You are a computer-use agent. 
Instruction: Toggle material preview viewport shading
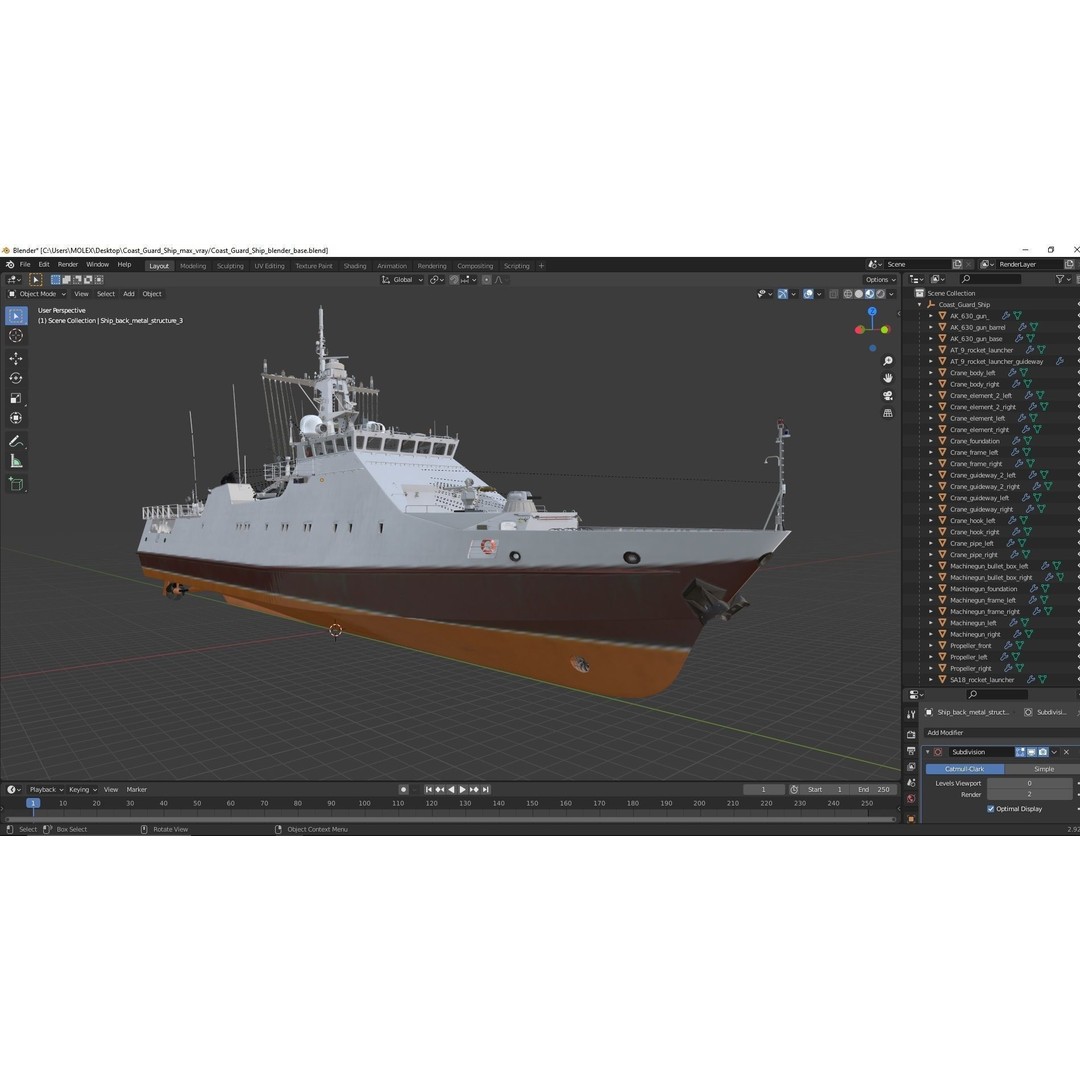click(x=870, y=294)
